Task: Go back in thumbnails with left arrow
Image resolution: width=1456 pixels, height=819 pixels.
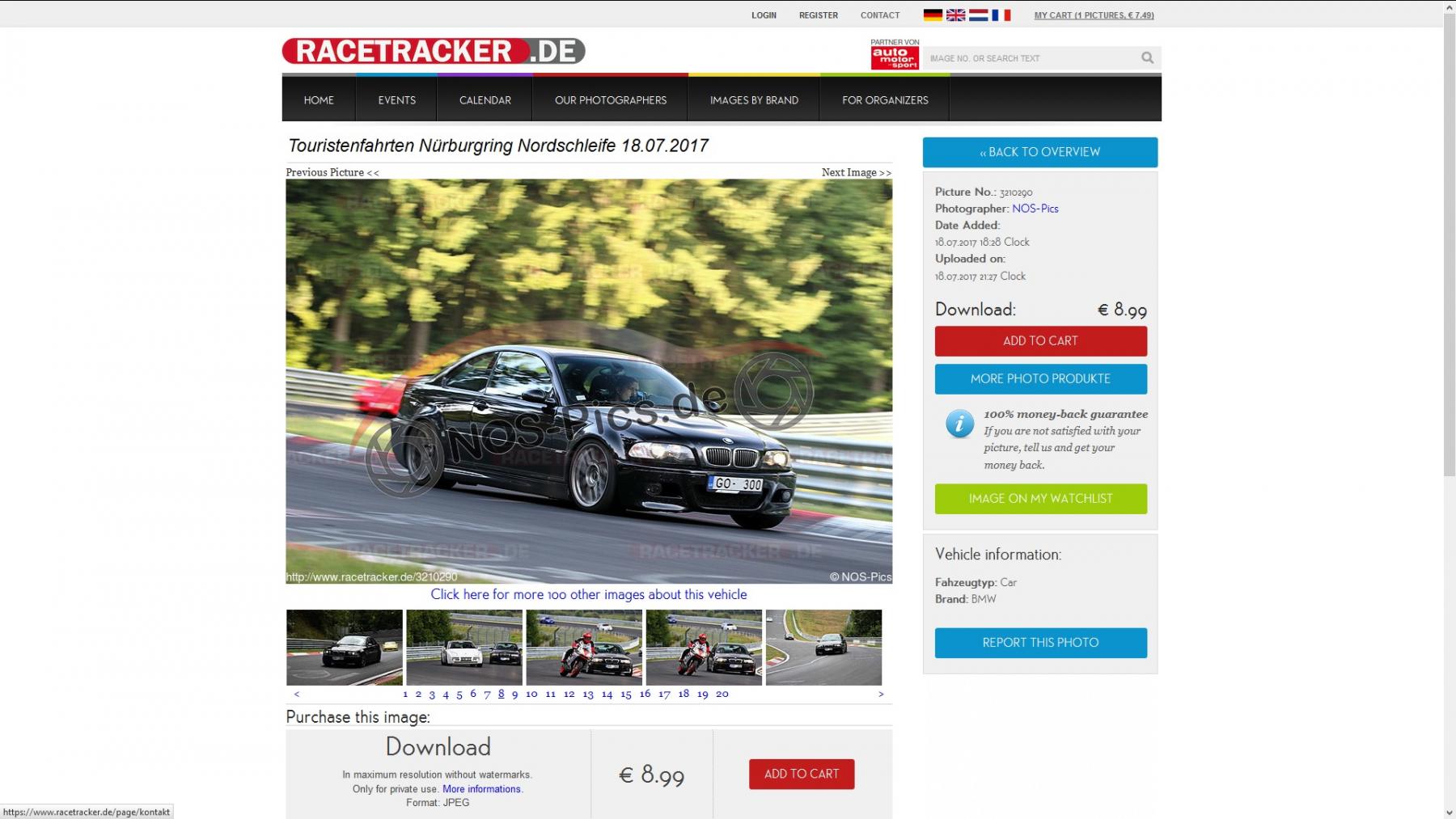Action: [x=297, y=694]
